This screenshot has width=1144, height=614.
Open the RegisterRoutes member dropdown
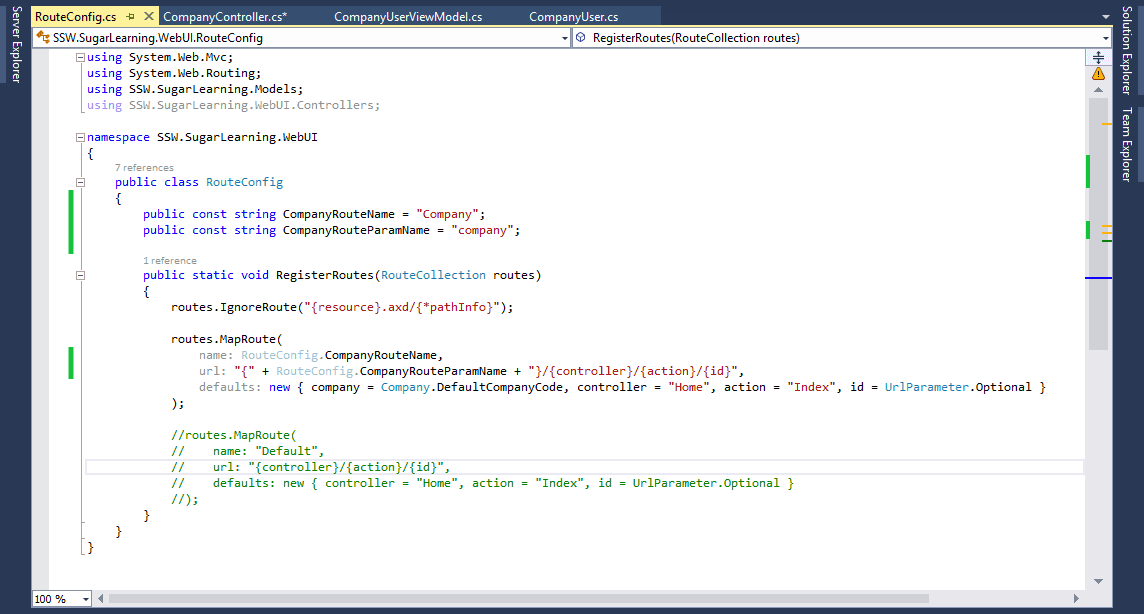(1104, 38)
